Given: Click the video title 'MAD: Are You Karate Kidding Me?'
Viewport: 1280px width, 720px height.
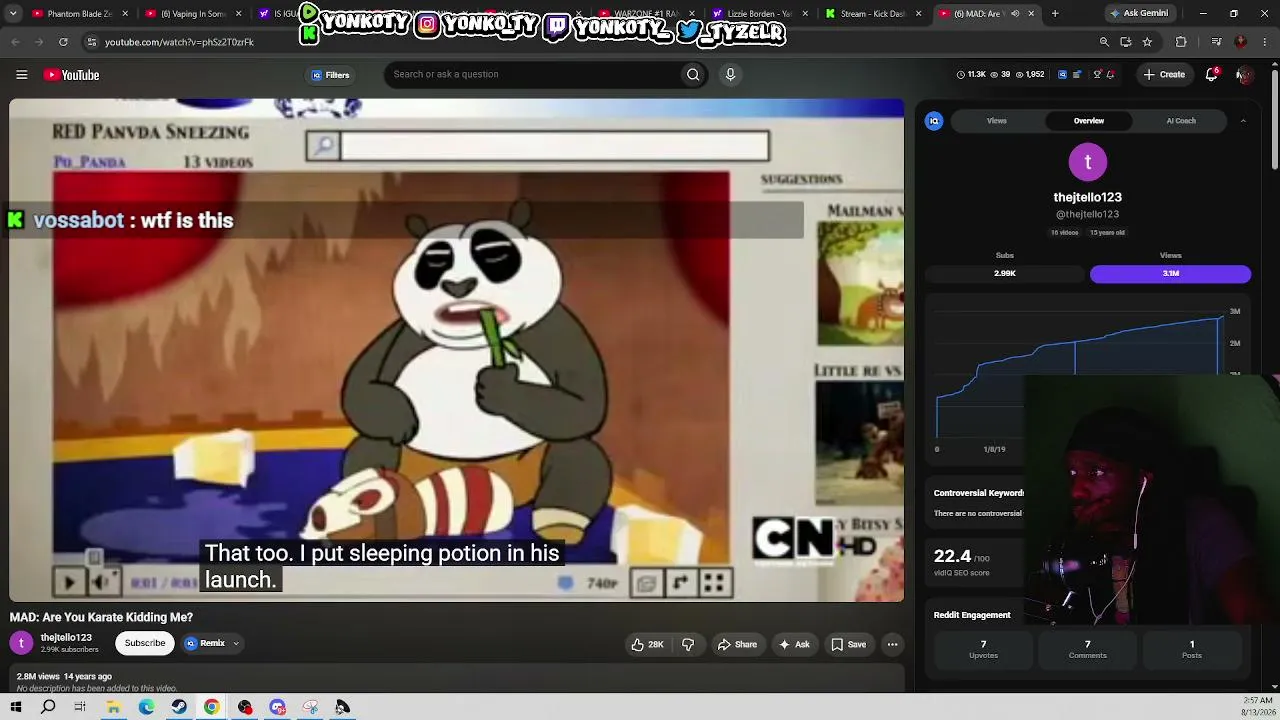Looking at the screenshot, I should point(101,617).
